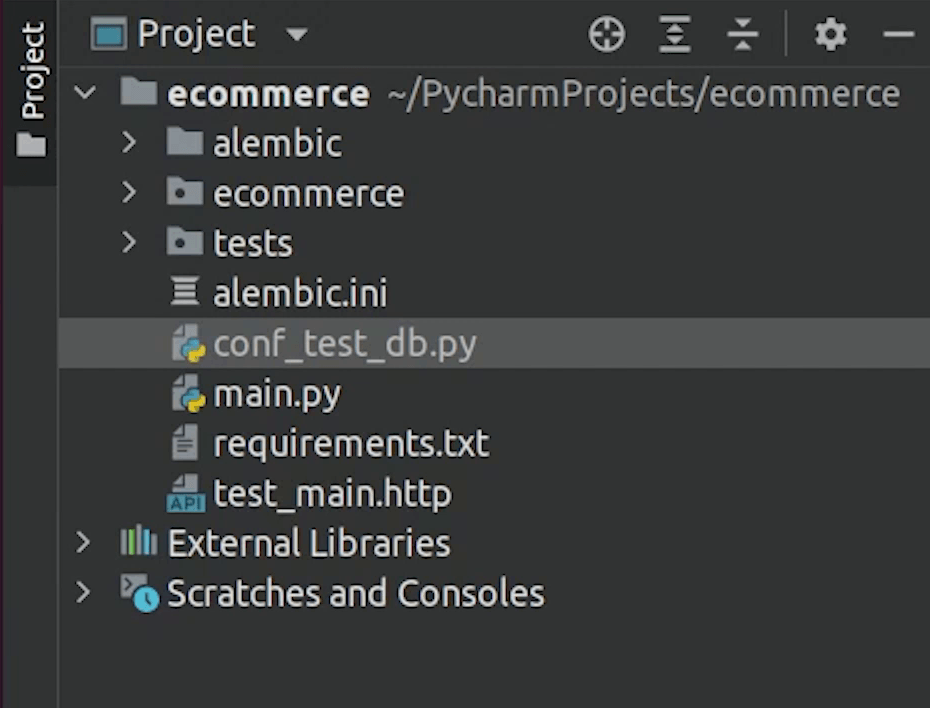Expand the alembic folder chevron
The image size is (930, 708).
coord(128,143)
